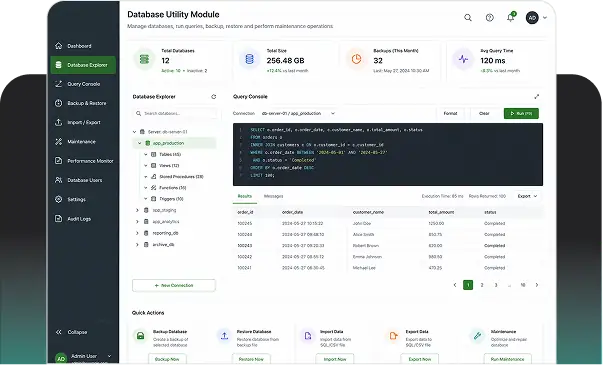Click the Maintenance wrench icon in Quick Actions
This screenshot has height=365, width=603.
(x=477, y=336)
